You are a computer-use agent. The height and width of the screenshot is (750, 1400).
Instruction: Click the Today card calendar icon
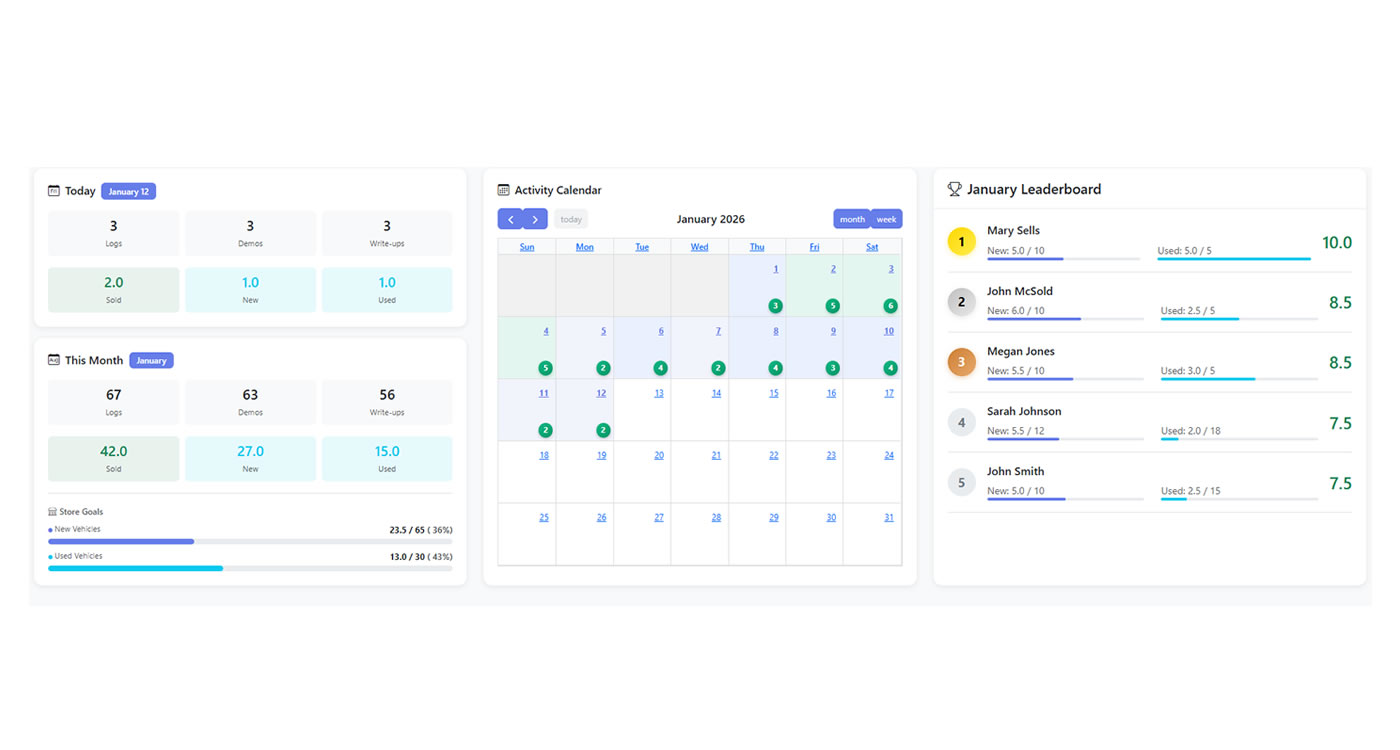coord(53,190)
